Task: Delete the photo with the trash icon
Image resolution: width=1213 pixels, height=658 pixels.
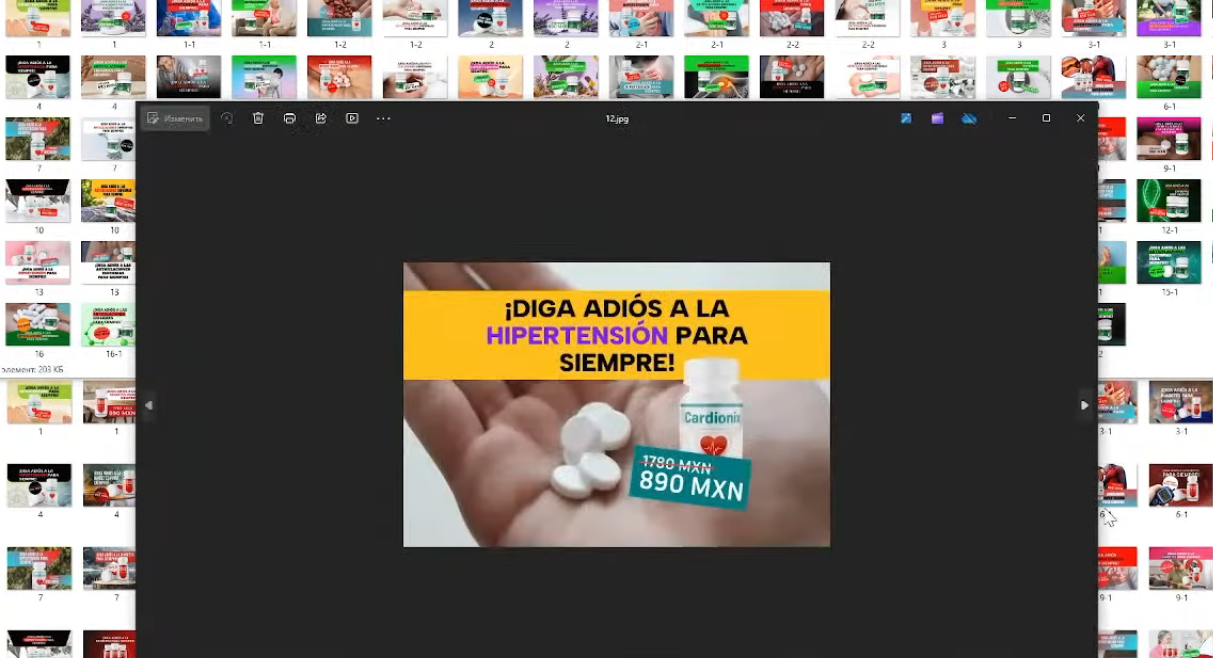Action: point(258,118)
